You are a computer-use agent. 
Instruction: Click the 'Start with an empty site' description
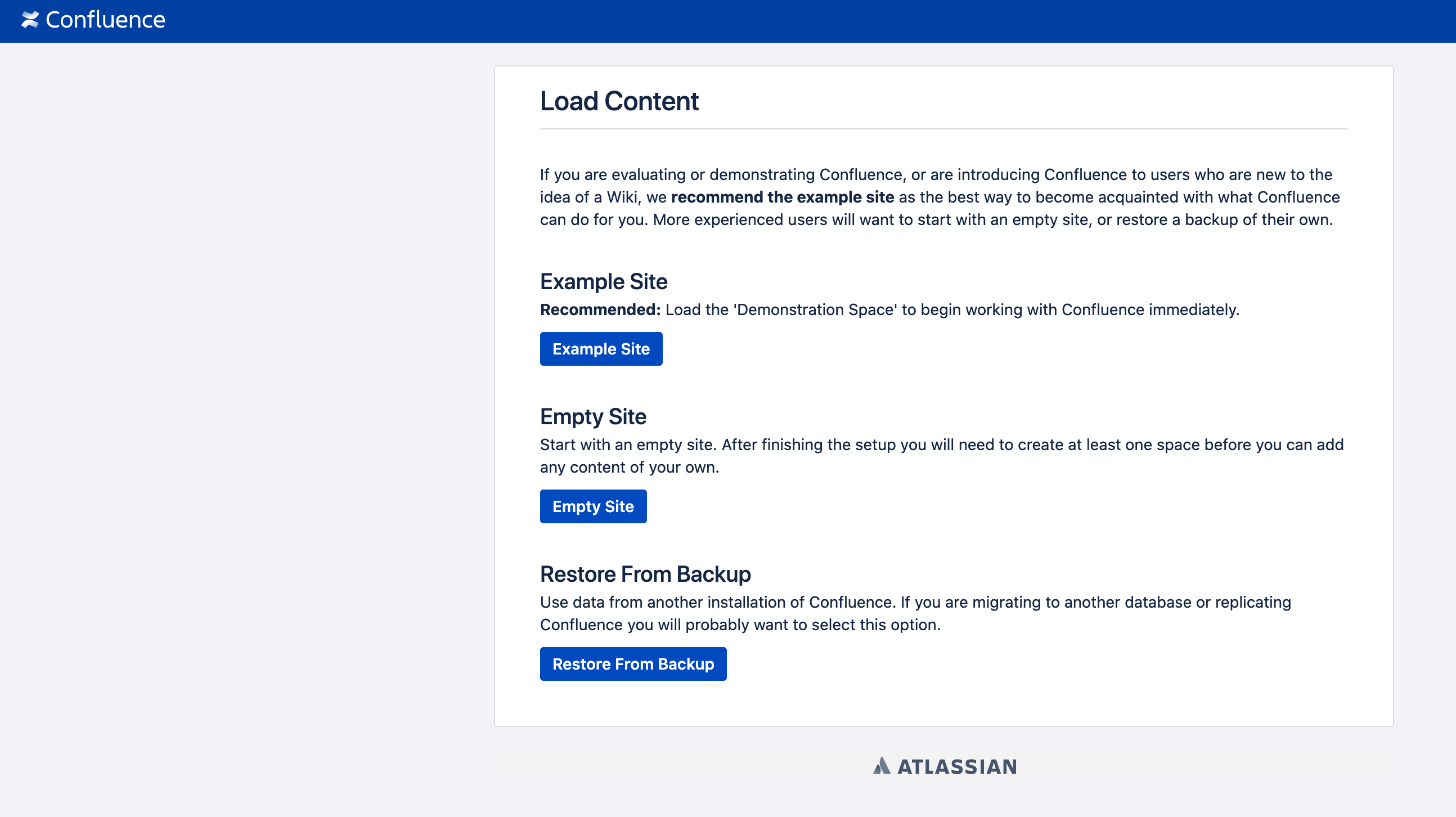(x=942, y=456)
